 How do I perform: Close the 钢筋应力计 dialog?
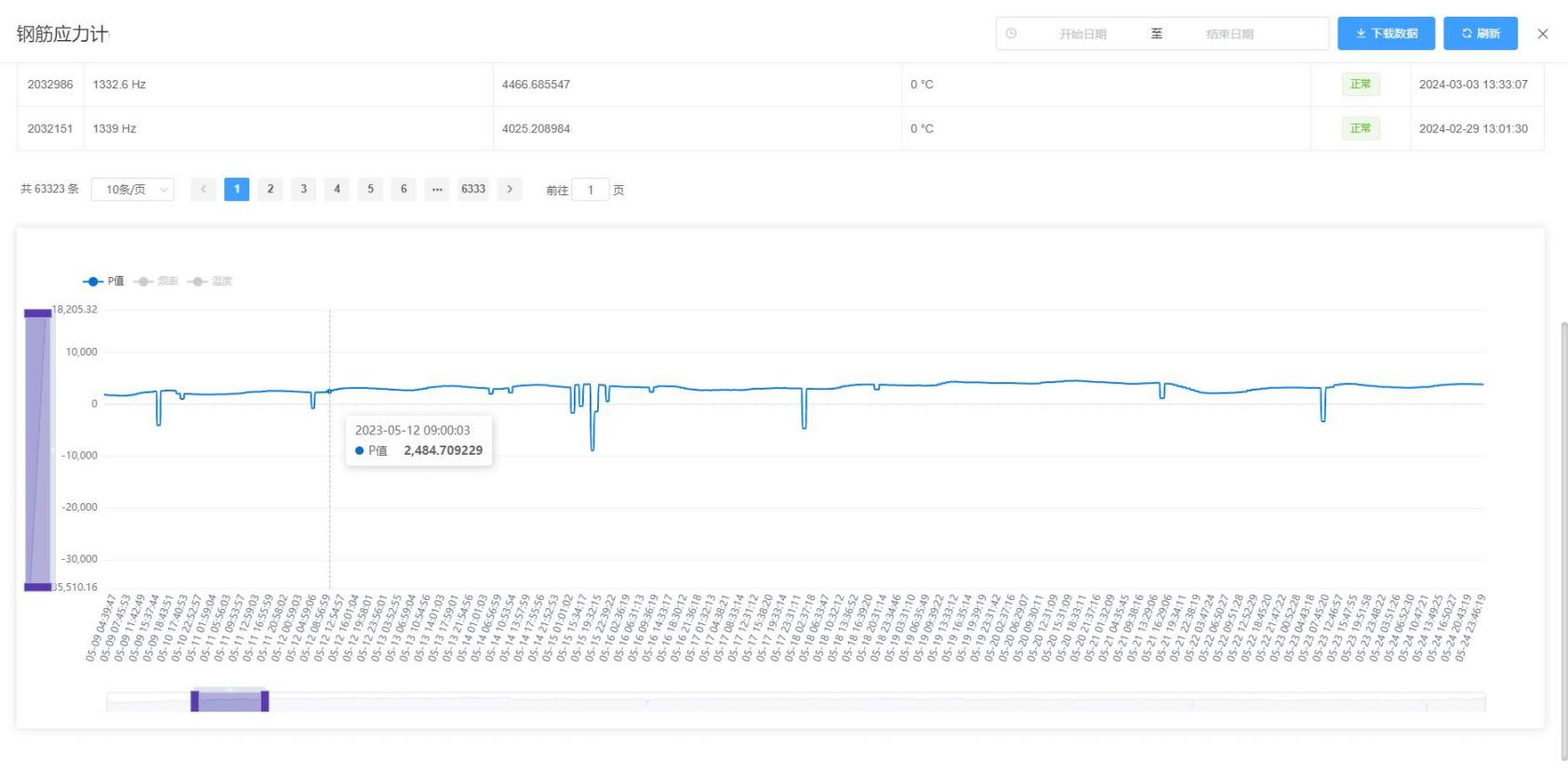pos(1543,33)
